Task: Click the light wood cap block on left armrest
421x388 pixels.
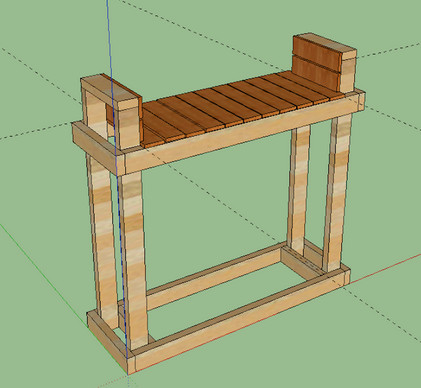Action: click(110, 91)
